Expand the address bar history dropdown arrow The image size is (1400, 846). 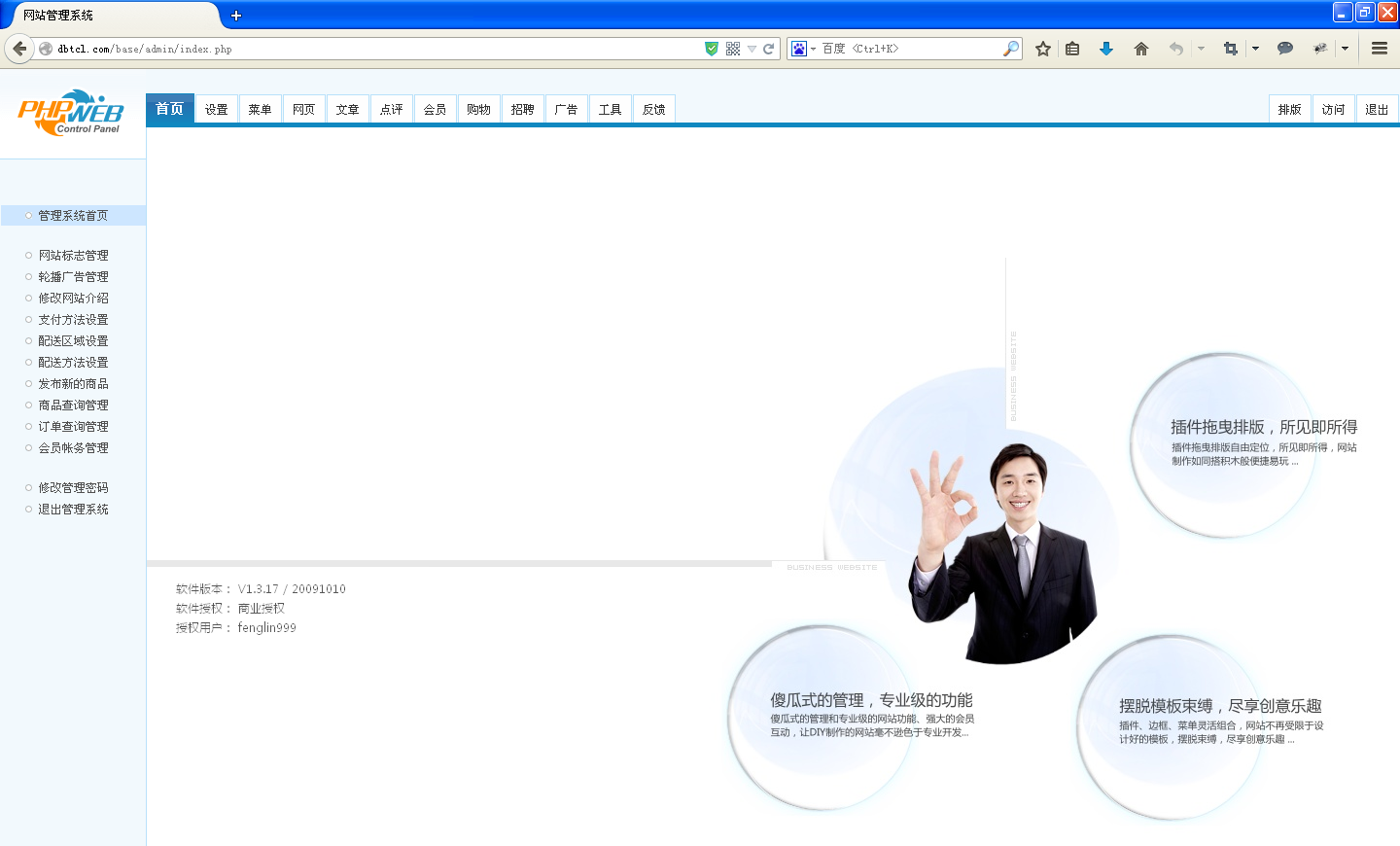pyautogui.click(x=752, y=49)
